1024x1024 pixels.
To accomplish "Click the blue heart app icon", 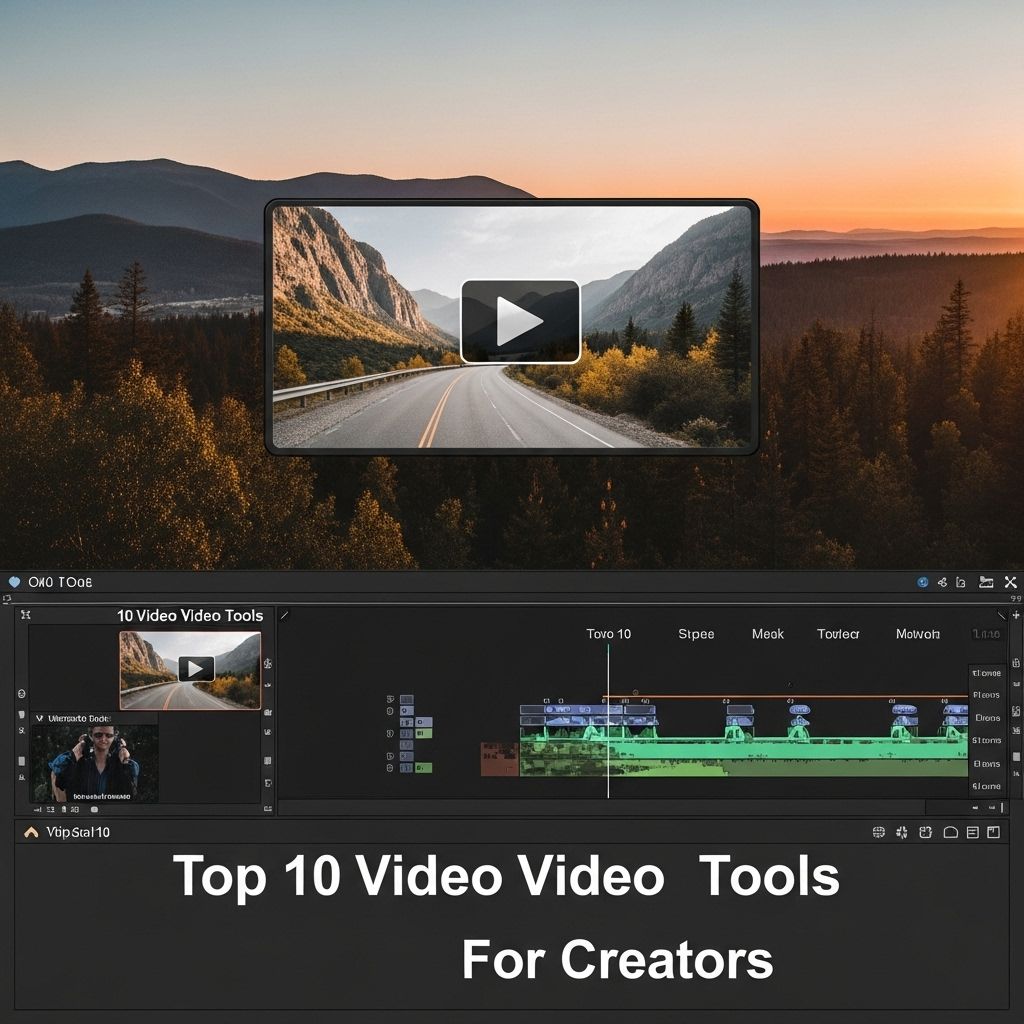I will (14, 581).
